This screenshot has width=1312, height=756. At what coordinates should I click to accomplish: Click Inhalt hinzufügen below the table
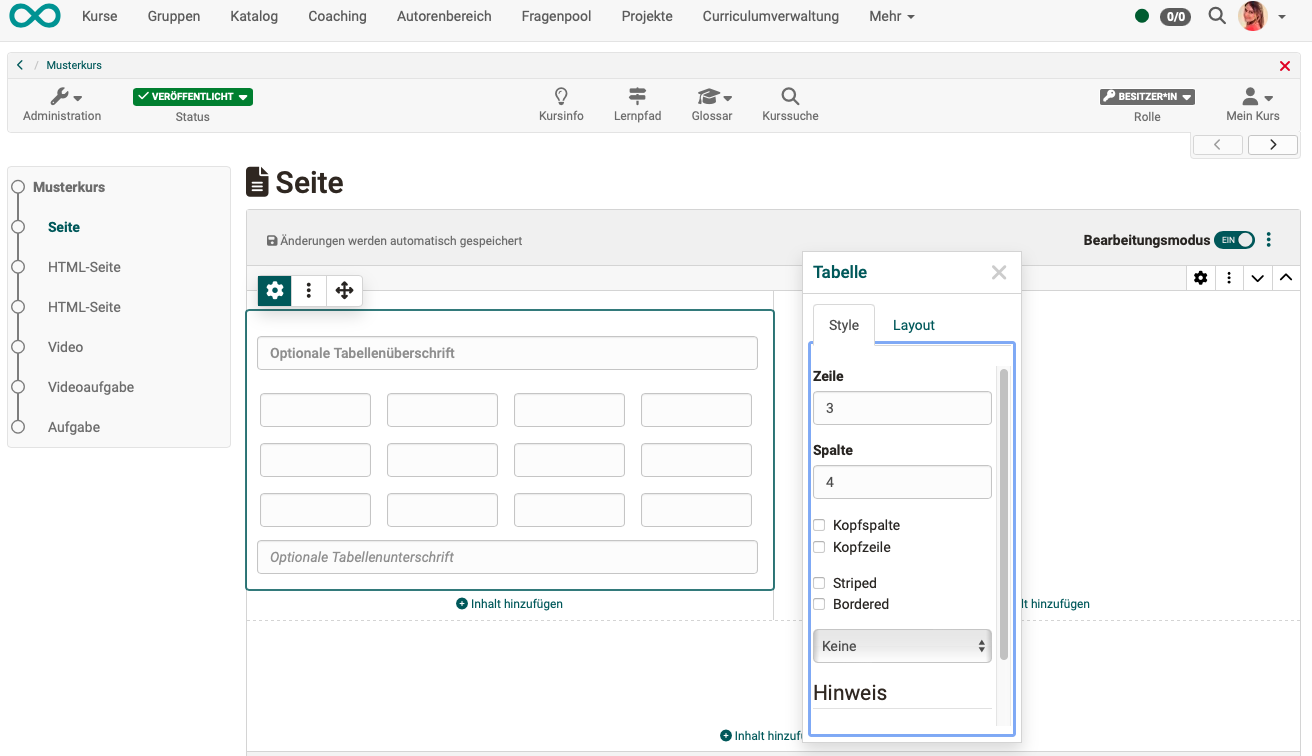510,604
